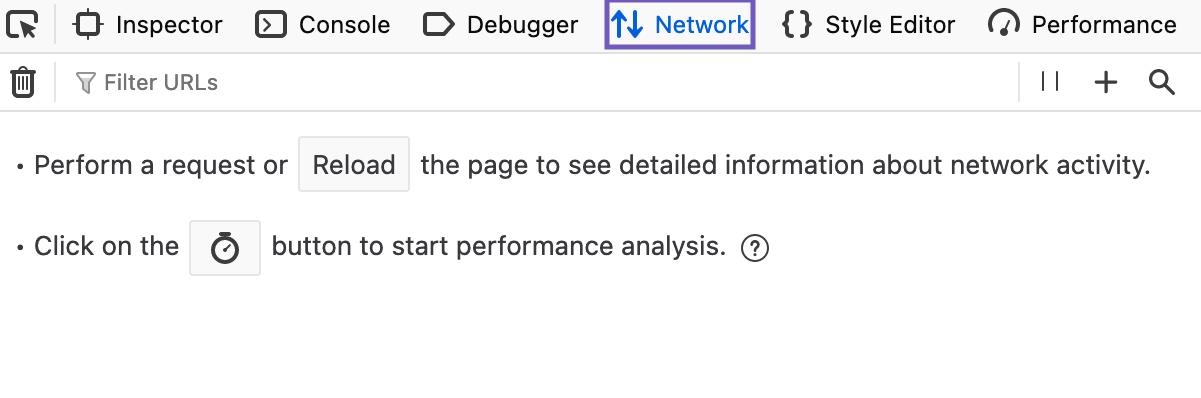Image resolution: width=1201 pixels, height=398 pixels.
Task: Click the Debugger tab's tag-shaped icon
Action: (439, 25)
